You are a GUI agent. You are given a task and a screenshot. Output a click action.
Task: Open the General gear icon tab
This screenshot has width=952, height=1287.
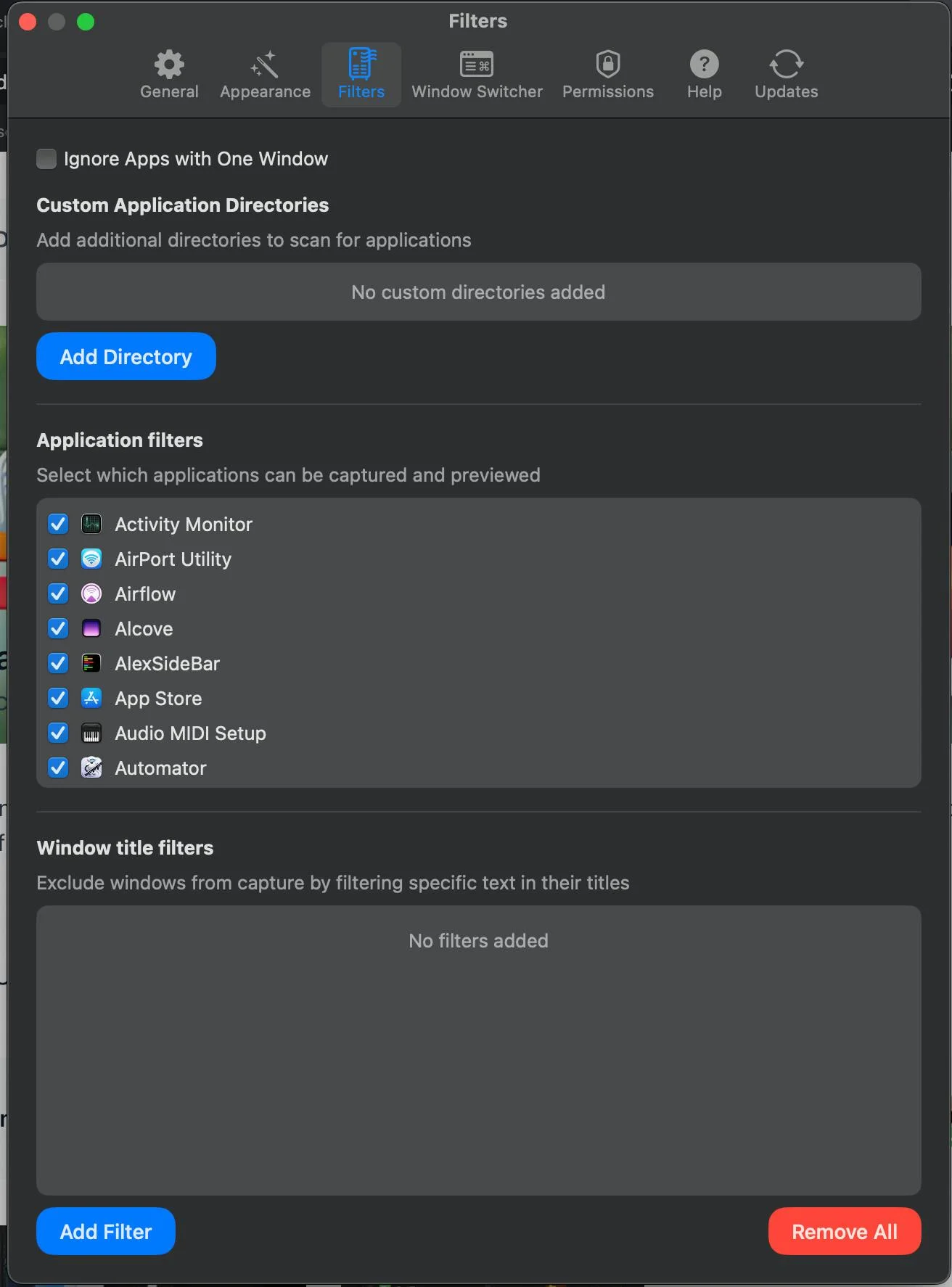point(169,75)
